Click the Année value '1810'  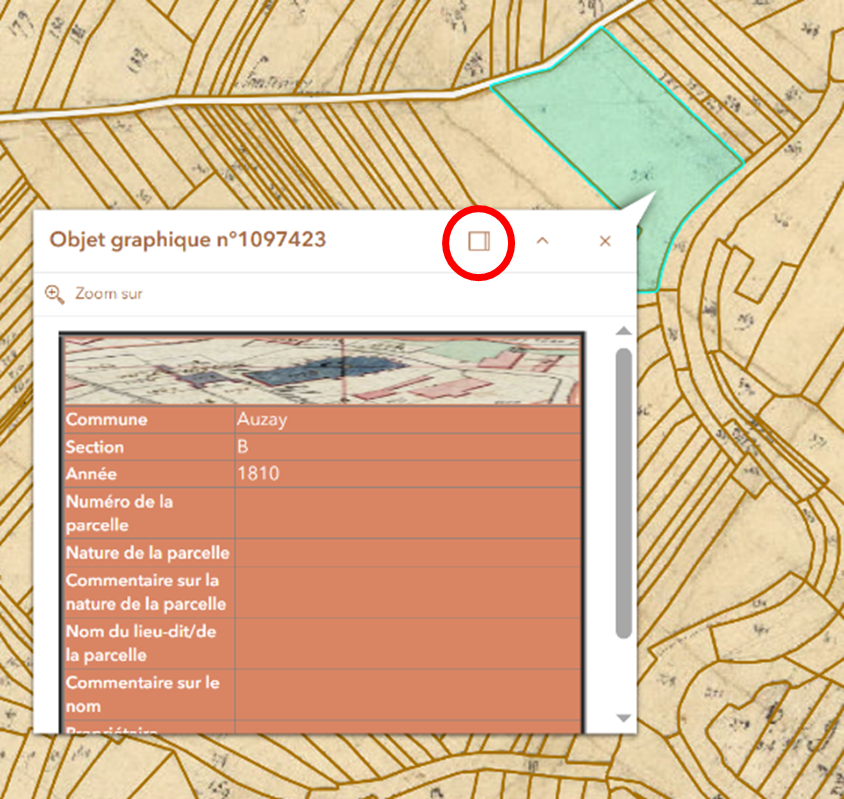(x=258, y=474)
